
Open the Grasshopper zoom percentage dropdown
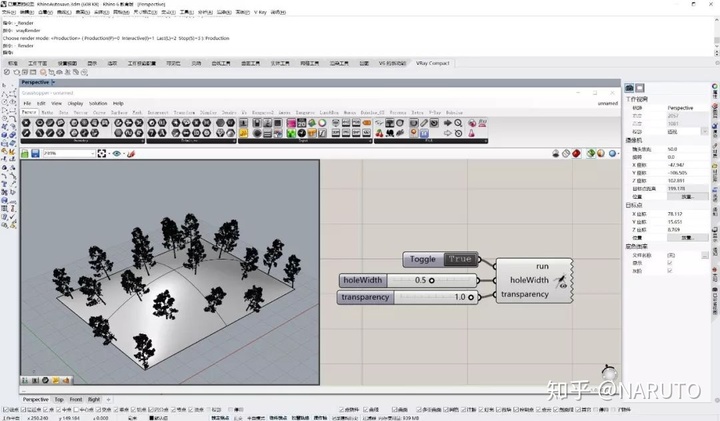pos(92,153)
